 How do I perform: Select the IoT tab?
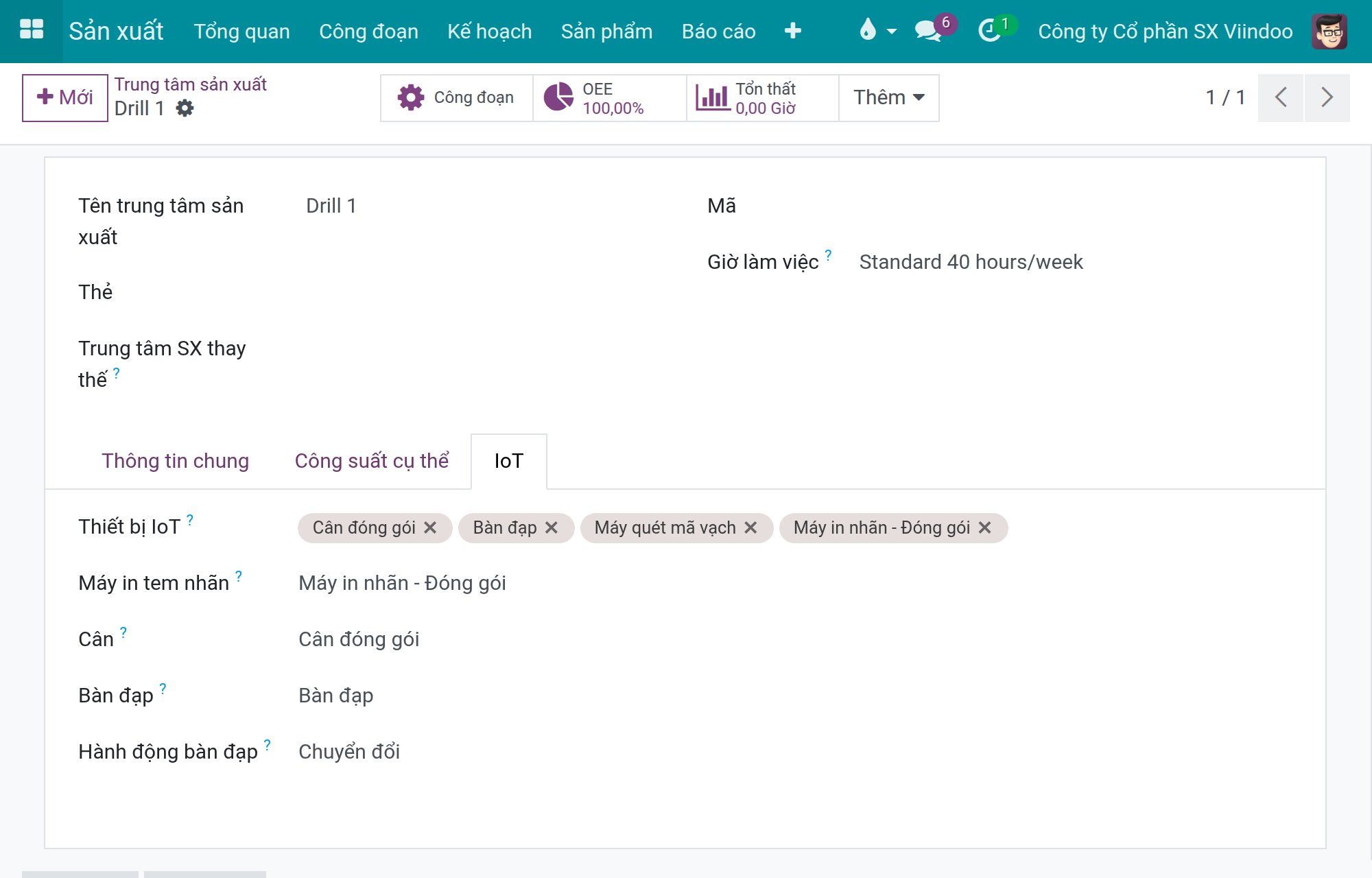click(509, 461)
